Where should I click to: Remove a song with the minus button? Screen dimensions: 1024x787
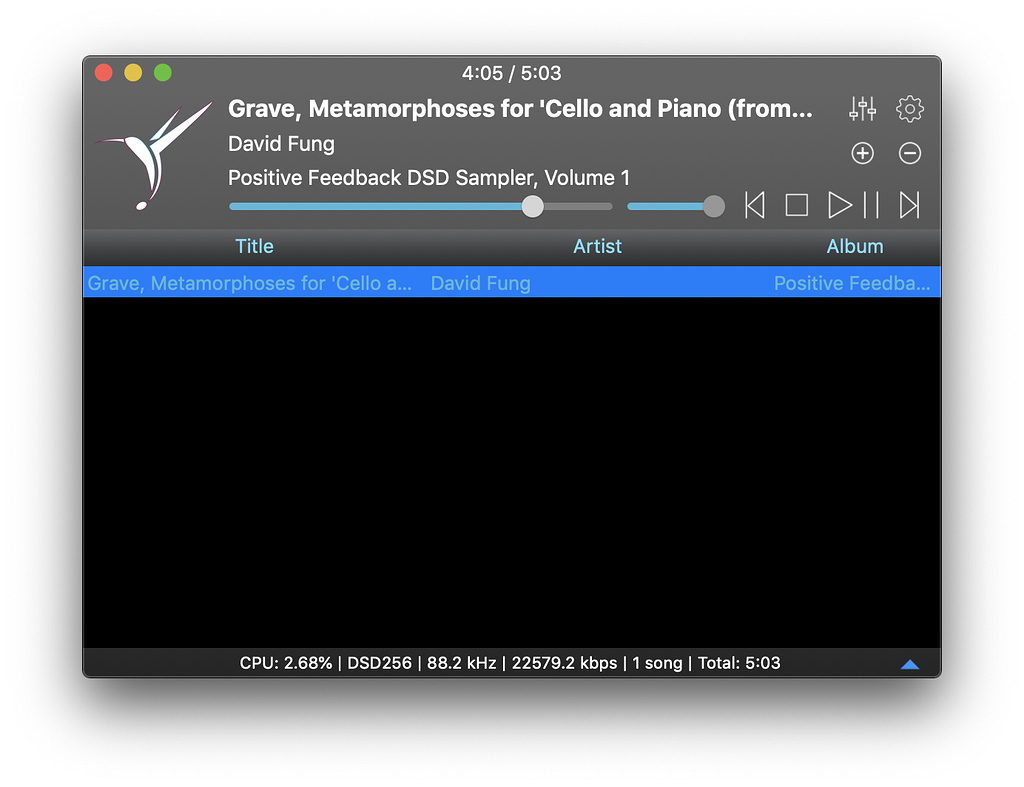[x=909, y=153]
